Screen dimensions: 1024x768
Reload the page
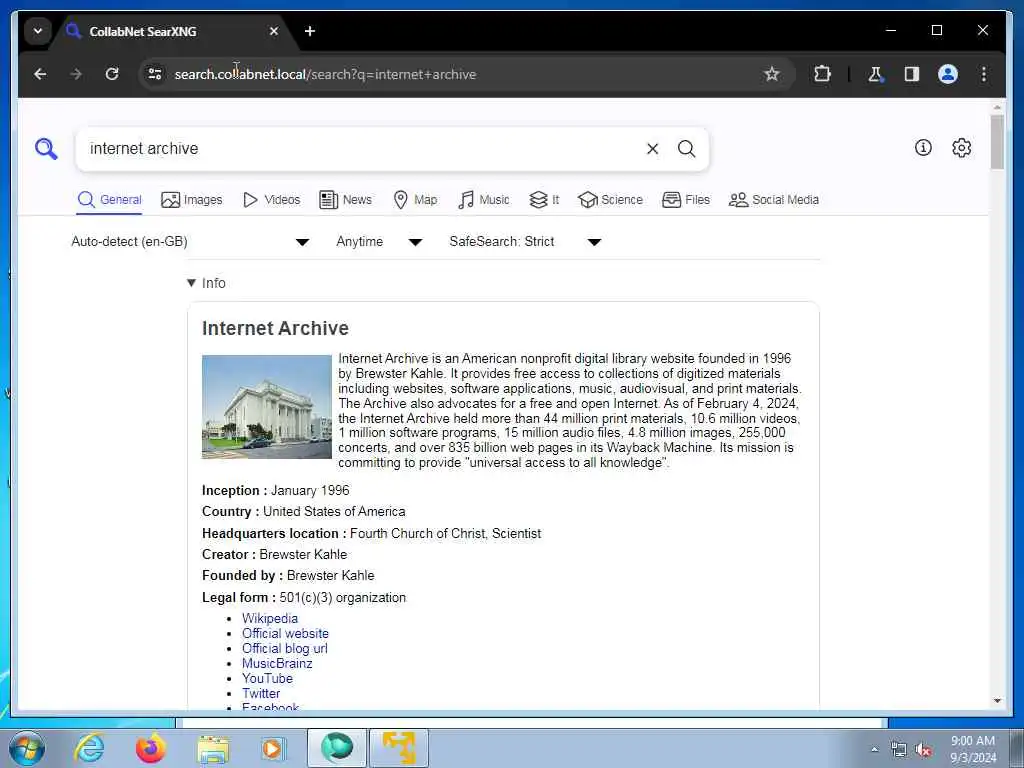point(112,74)
